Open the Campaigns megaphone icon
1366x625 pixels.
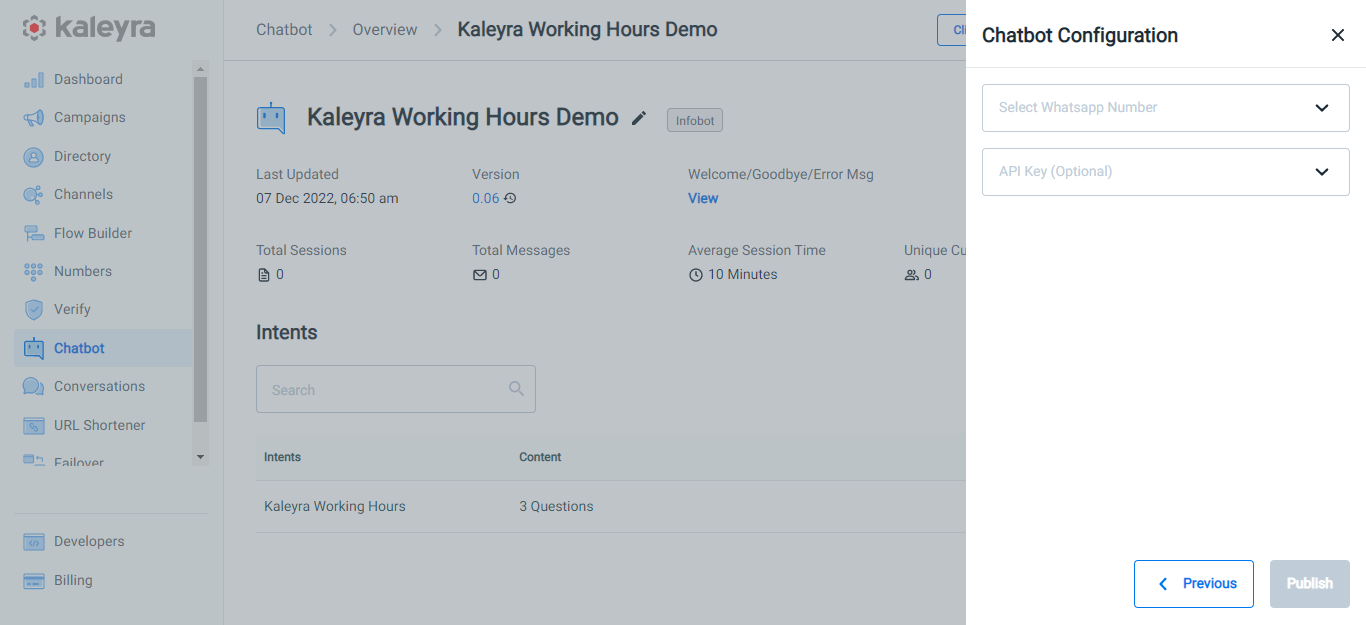(34, 117)
